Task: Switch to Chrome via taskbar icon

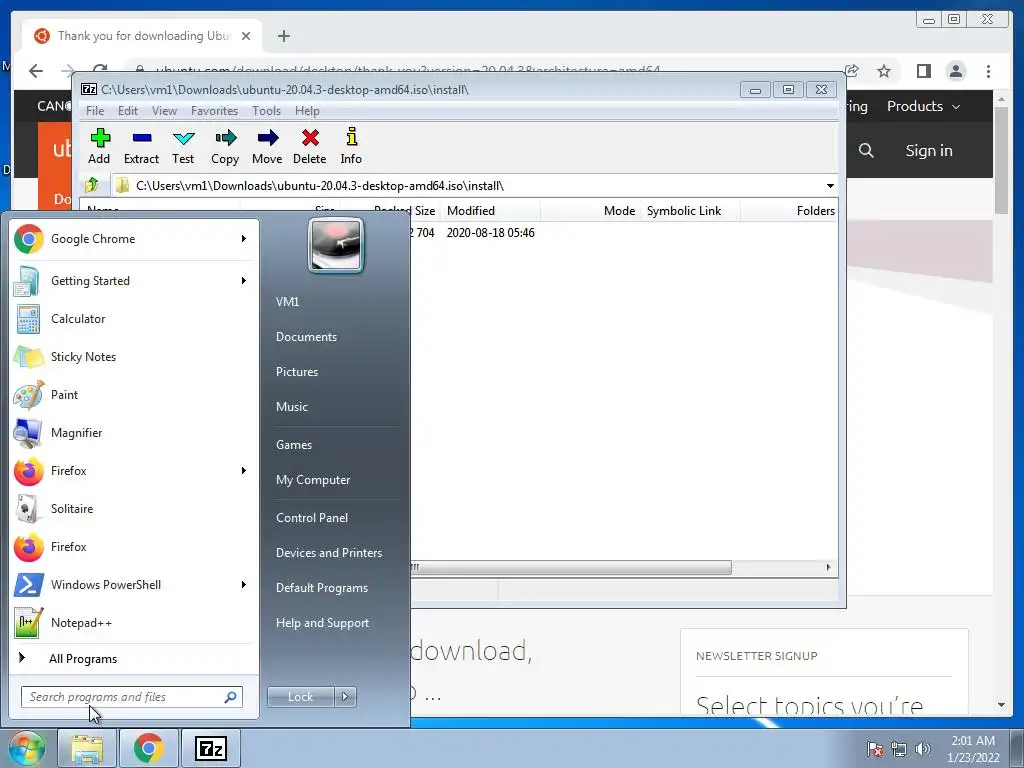Action: point(148,748)
